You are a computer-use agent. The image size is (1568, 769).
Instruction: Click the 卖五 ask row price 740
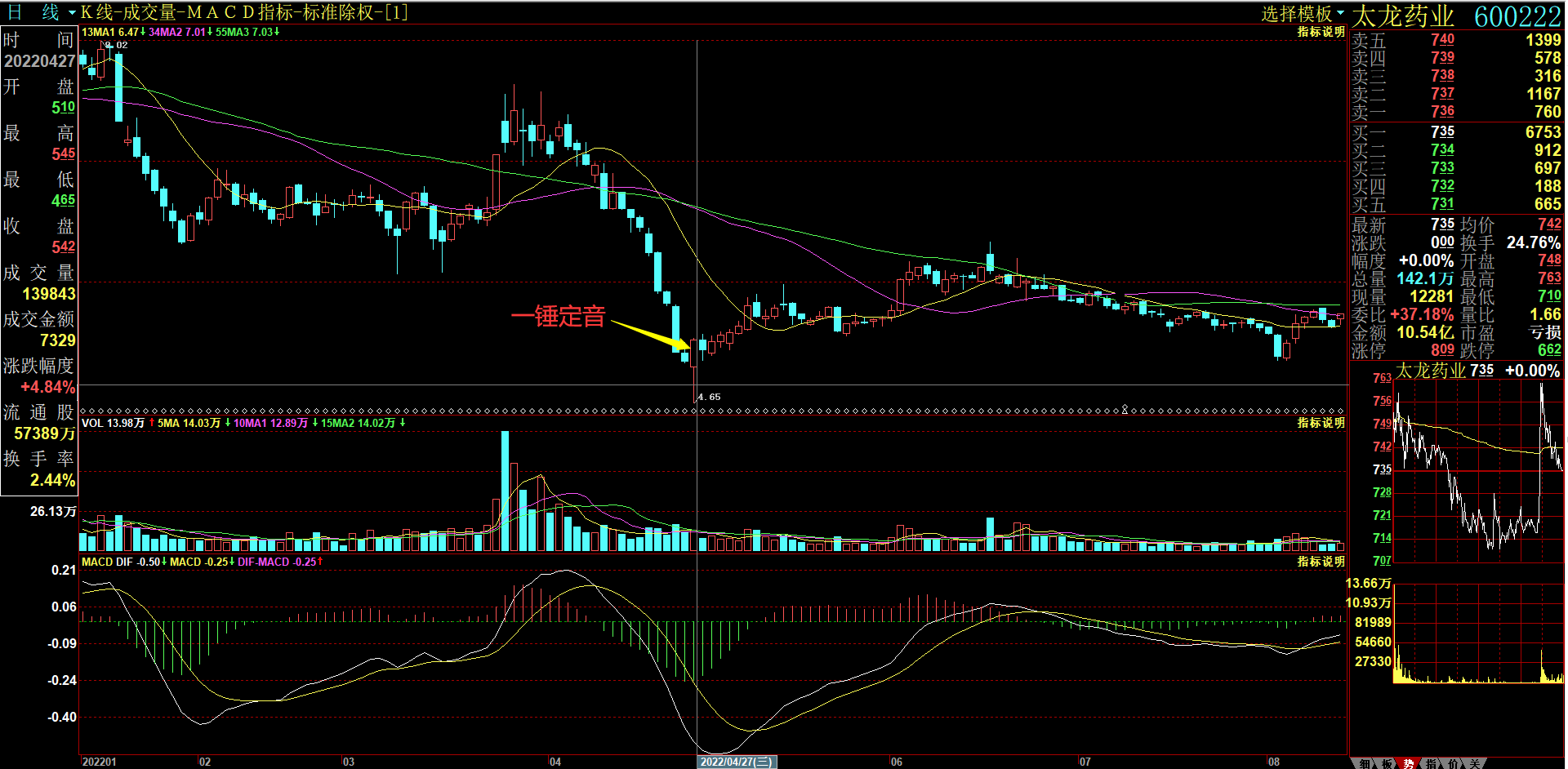pos(1442,39)
